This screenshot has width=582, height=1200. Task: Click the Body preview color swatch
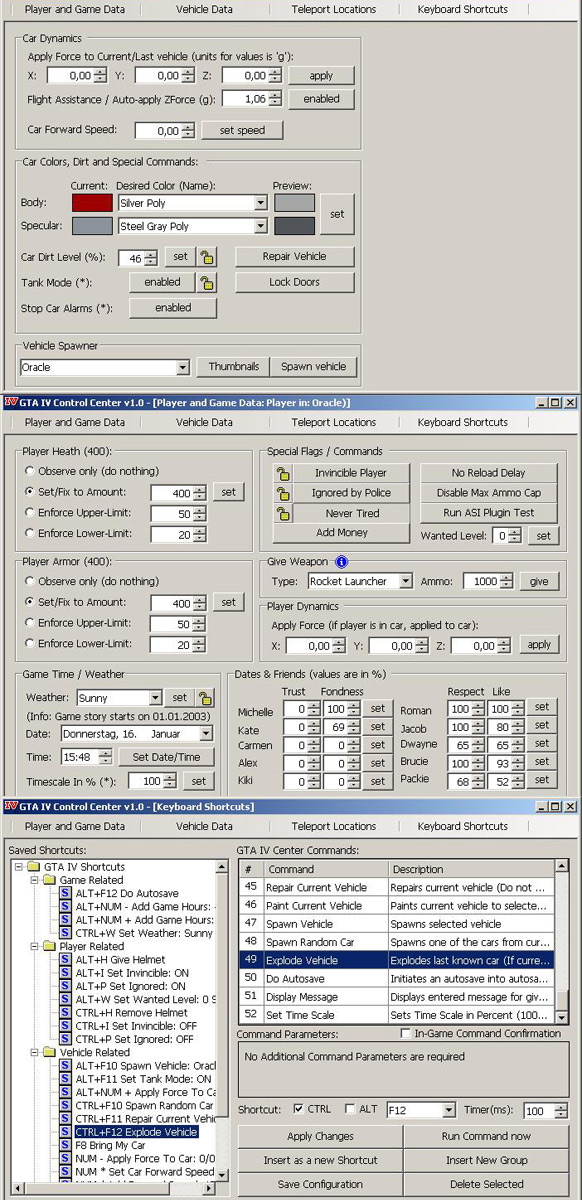[x=294, y=203]
